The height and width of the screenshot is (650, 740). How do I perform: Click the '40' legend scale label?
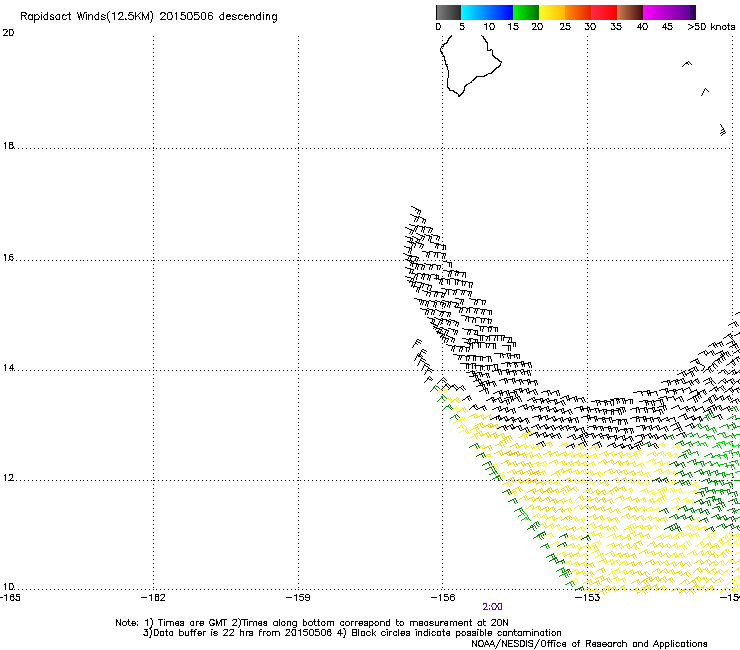[642, 27]
